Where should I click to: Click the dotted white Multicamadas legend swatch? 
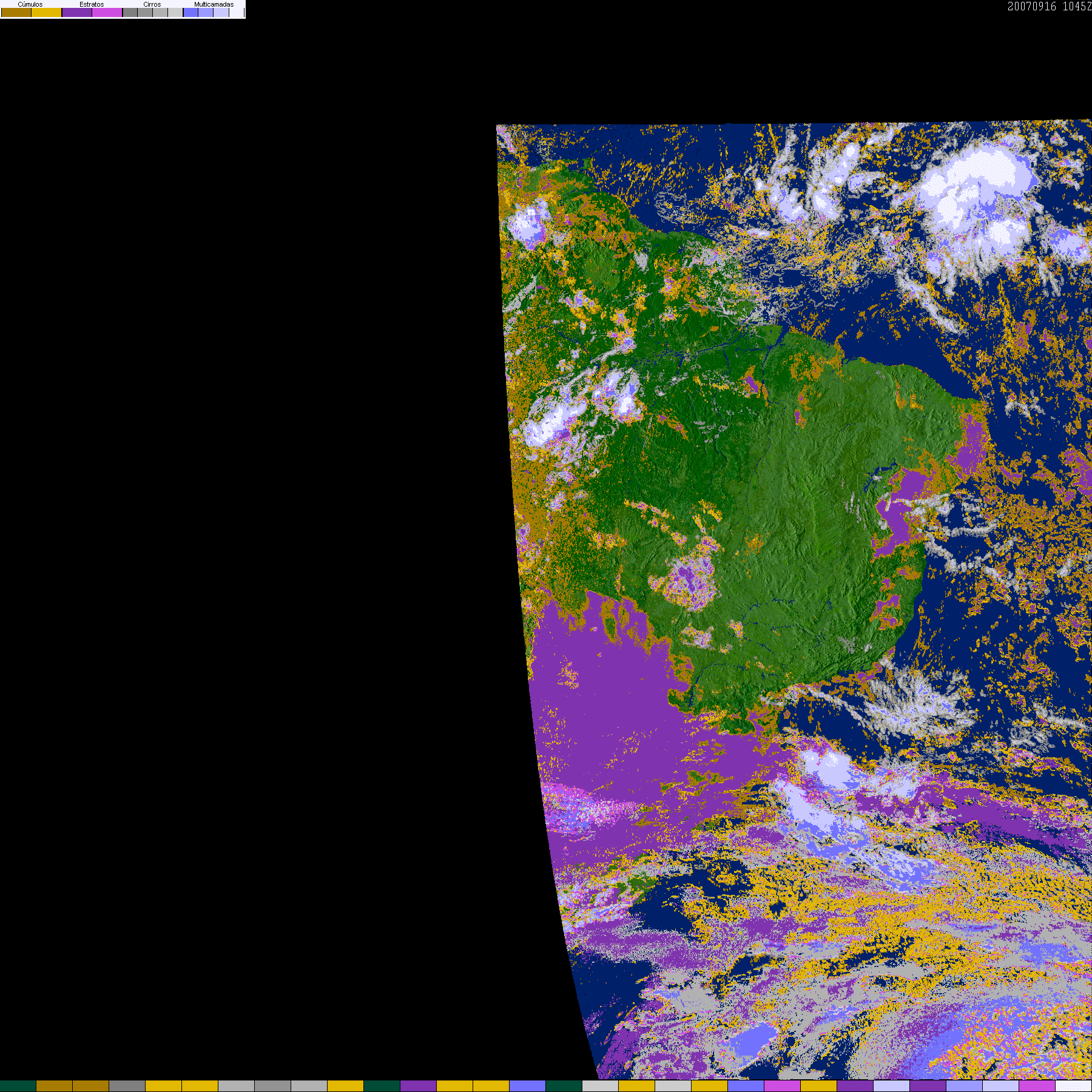(237, 12)
